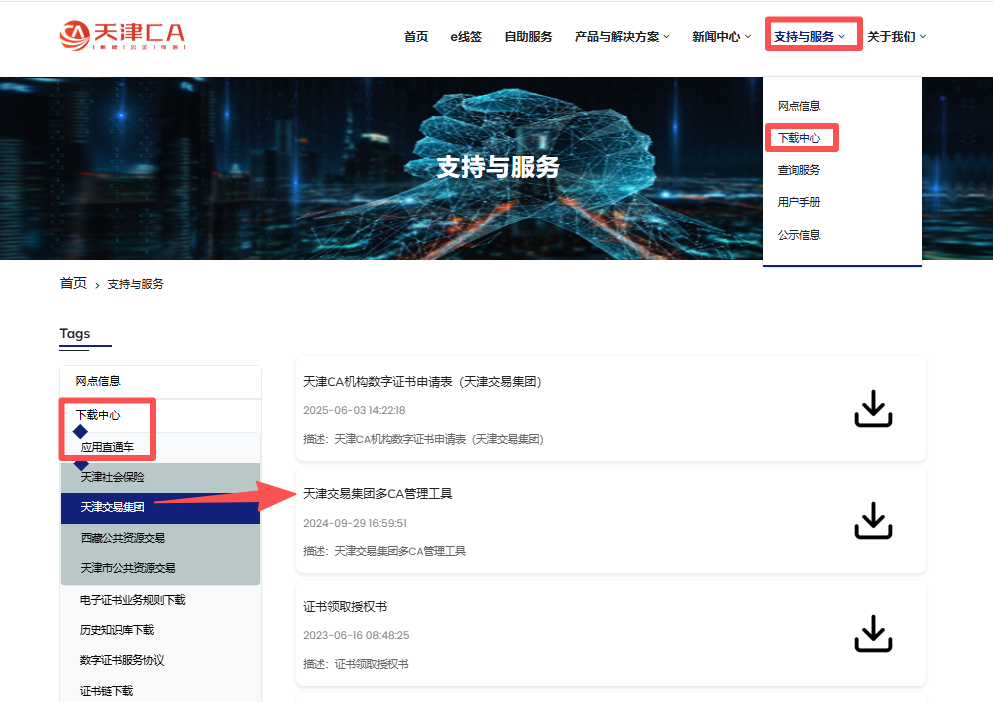Click download icon for 天津交易集团多CA管理工具
Image resolution: width=993 pixels, height=702 pixels.
click(872, 520)
